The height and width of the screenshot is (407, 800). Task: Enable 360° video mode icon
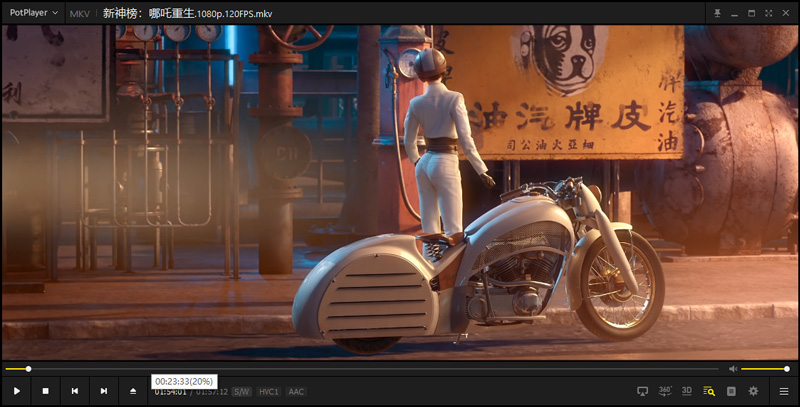pos(665,391)
